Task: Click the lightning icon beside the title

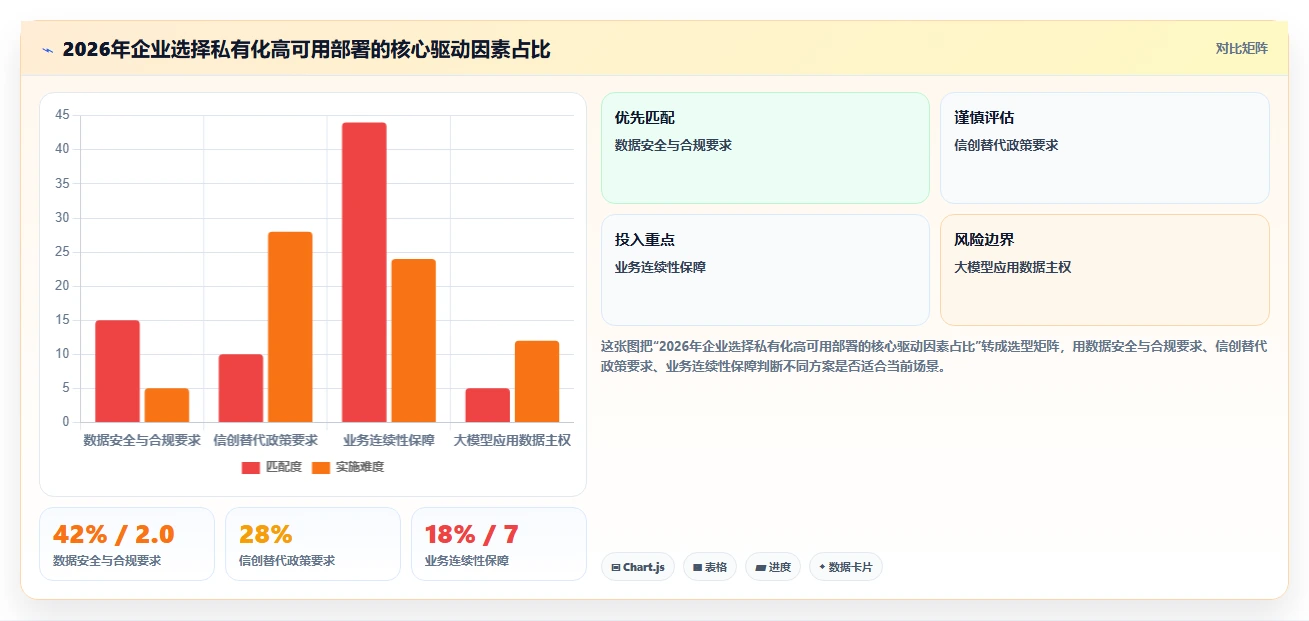Action: (48, 50)
